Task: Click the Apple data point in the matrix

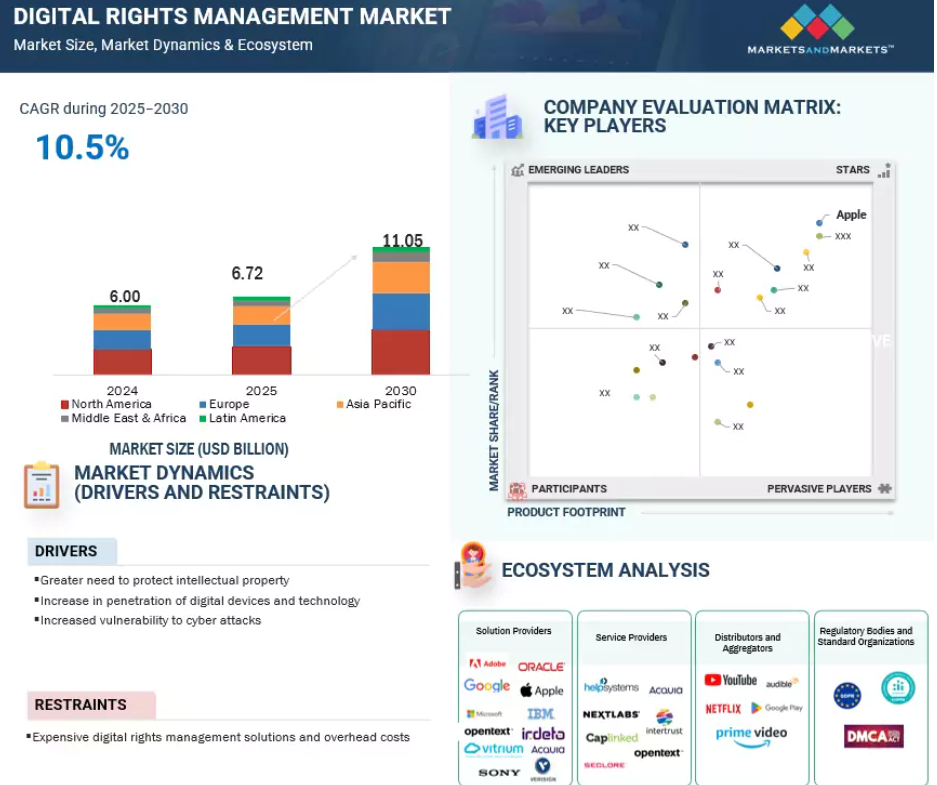Action: 819,223
